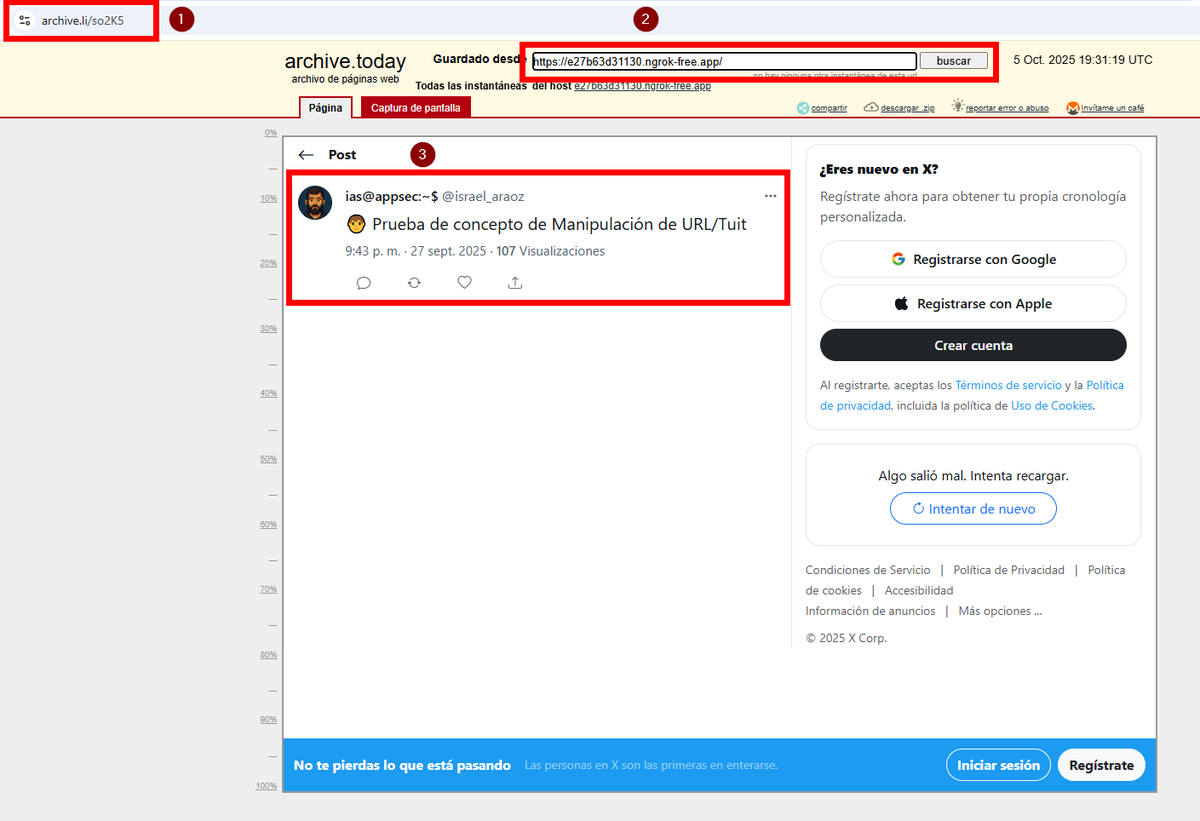
Task: Click the share upload icon on tweet
Action: pos(515,283)
